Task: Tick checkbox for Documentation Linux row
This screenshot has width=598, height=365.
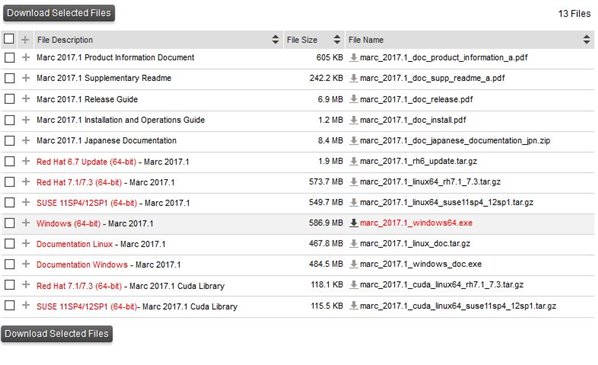Action: pos(10,244)
